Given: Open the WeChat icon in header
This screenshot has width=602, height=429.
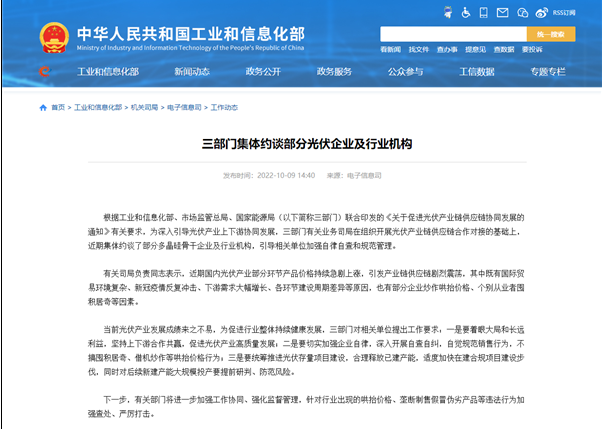Looking at the screenshot, I should point(523,13).
